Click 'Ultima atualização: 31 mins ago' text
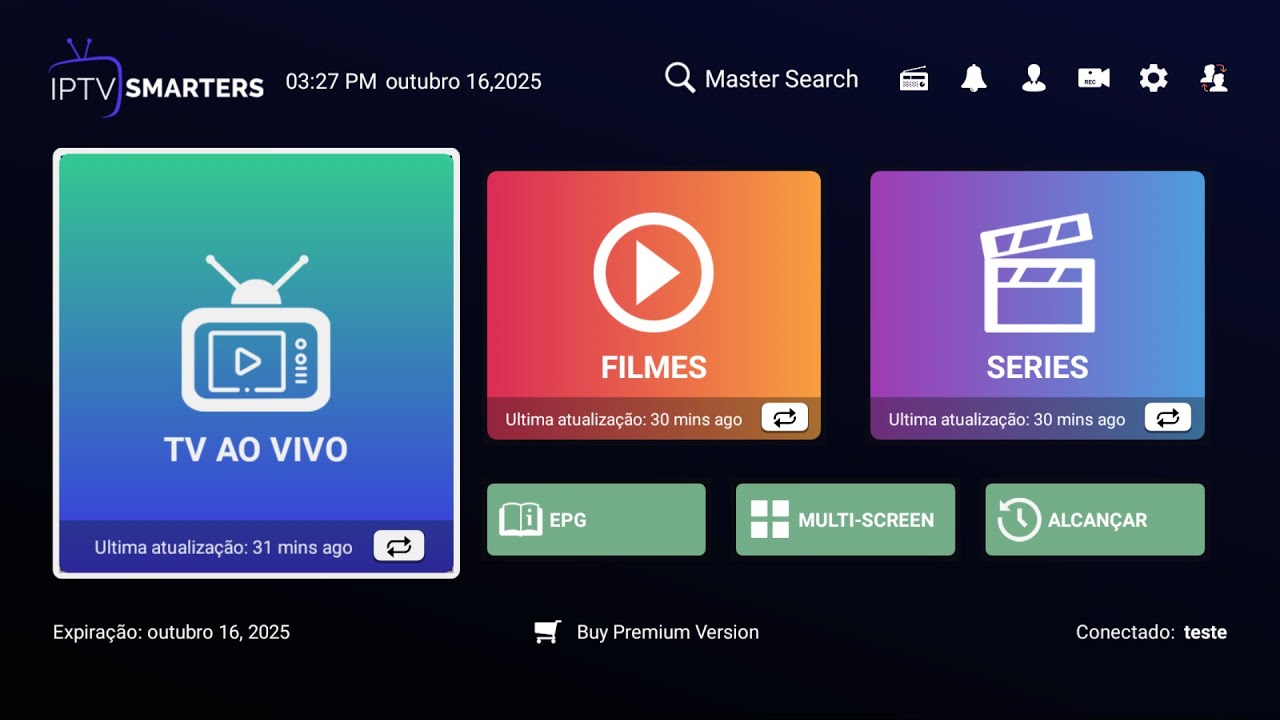The height and width of the screenshot is (720, 1280). pyautogui.click(x=223, y=547)
